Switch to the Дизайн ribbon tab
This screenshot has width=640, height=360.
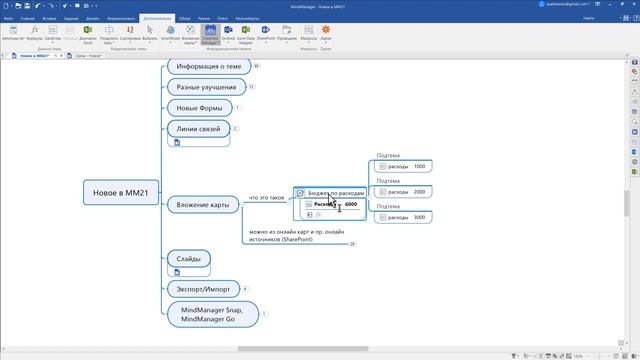[92, 18]
